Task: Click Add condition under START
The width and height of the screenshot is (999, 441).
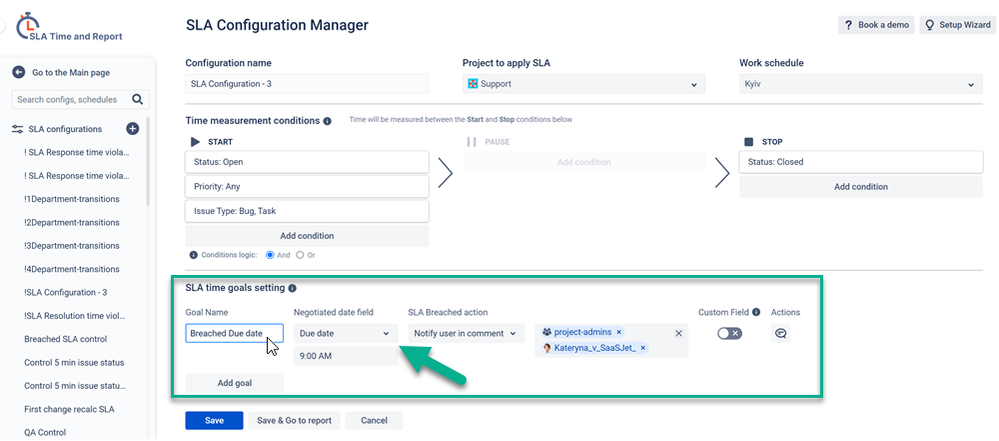Action: click(307, 236)
